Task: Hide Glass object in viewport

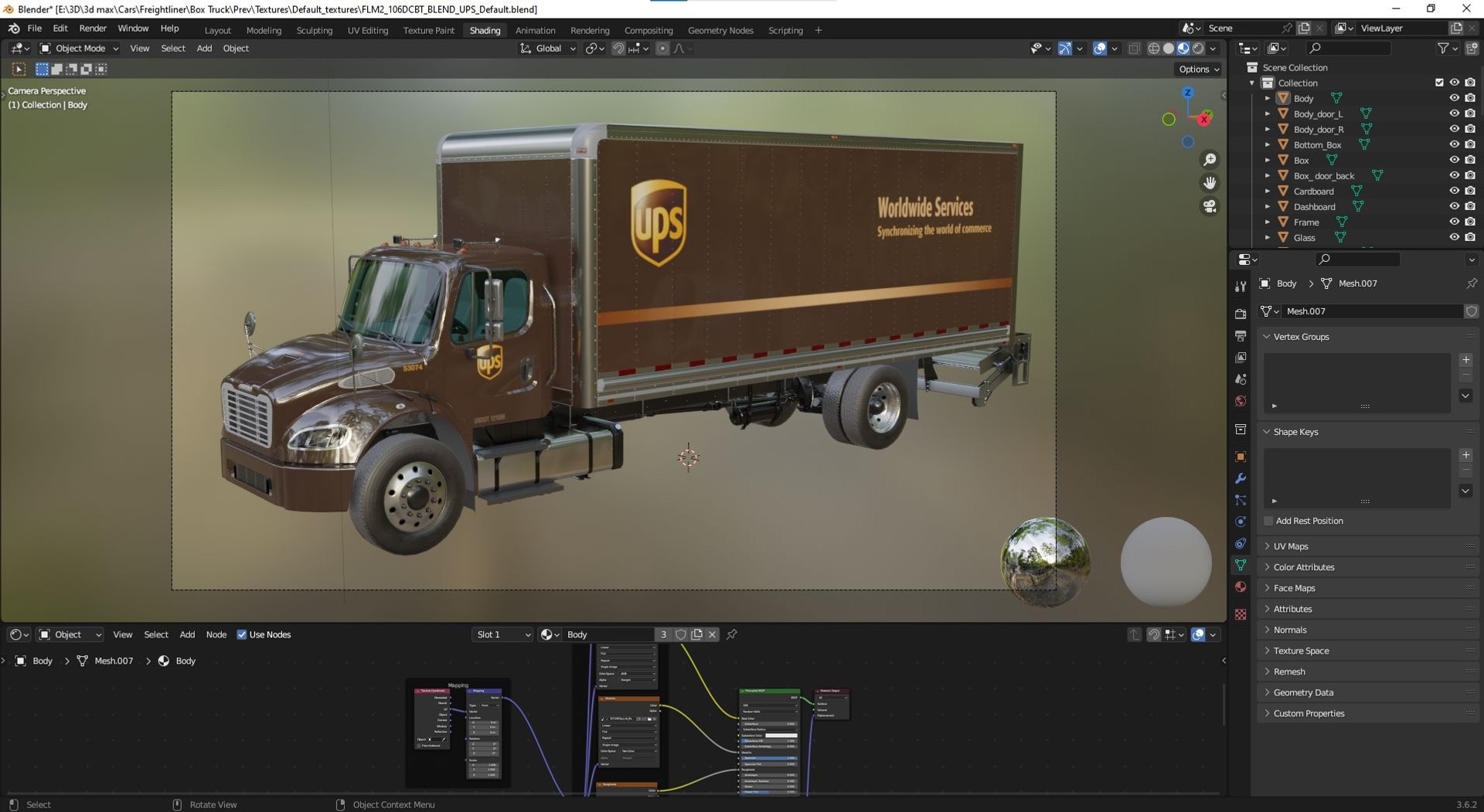Action: tap(1454, 237)
